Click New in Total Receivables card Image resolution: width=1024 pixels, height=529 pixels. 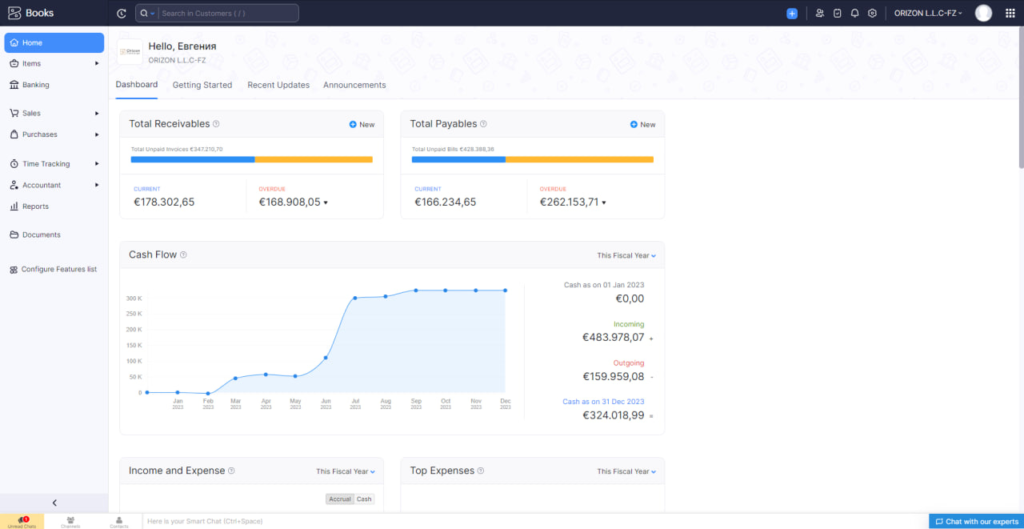[x=362, y=125]
